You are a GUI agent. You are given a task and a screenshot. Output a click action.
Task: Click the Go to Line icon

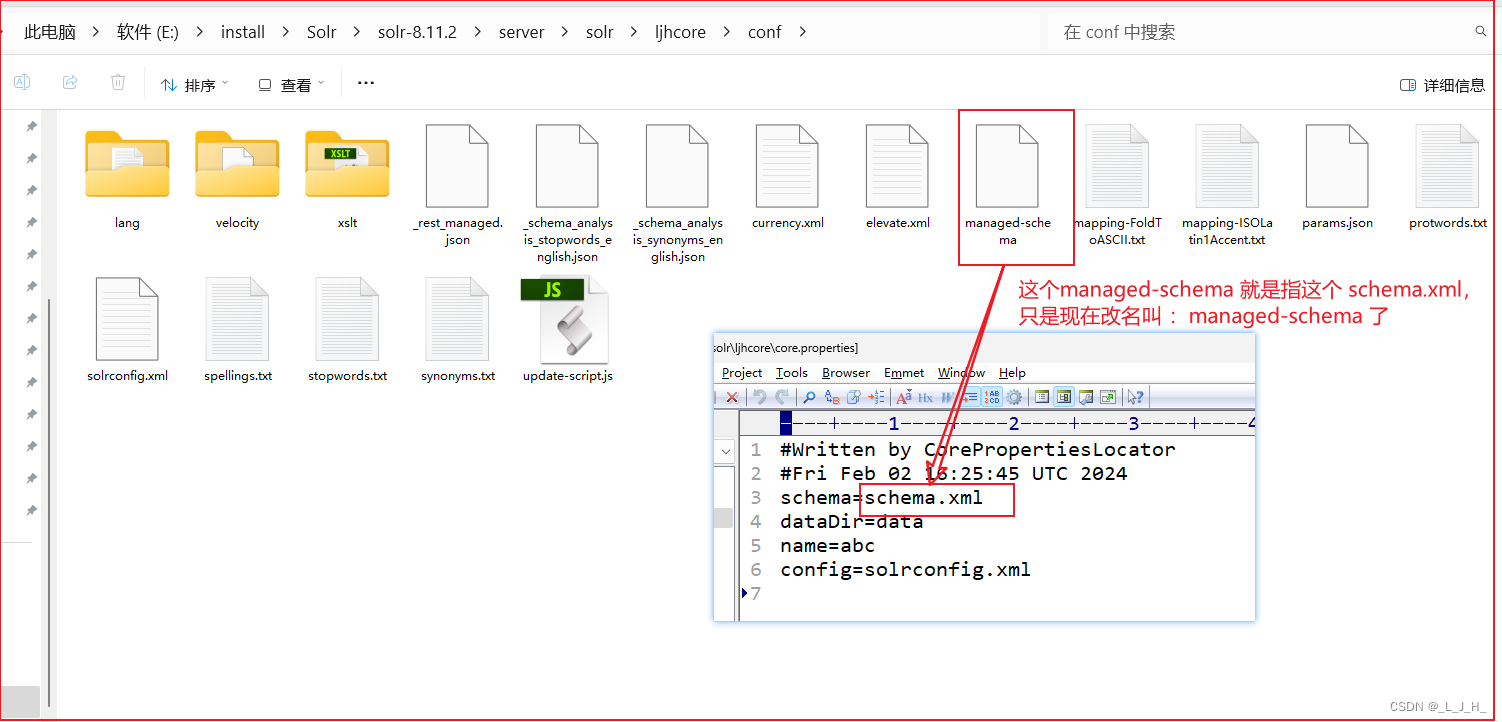point(876,397)
